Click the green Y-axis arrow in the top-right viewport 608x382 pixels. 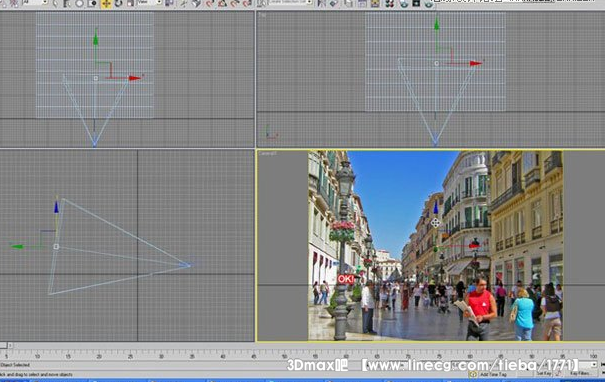coord(437,24)
